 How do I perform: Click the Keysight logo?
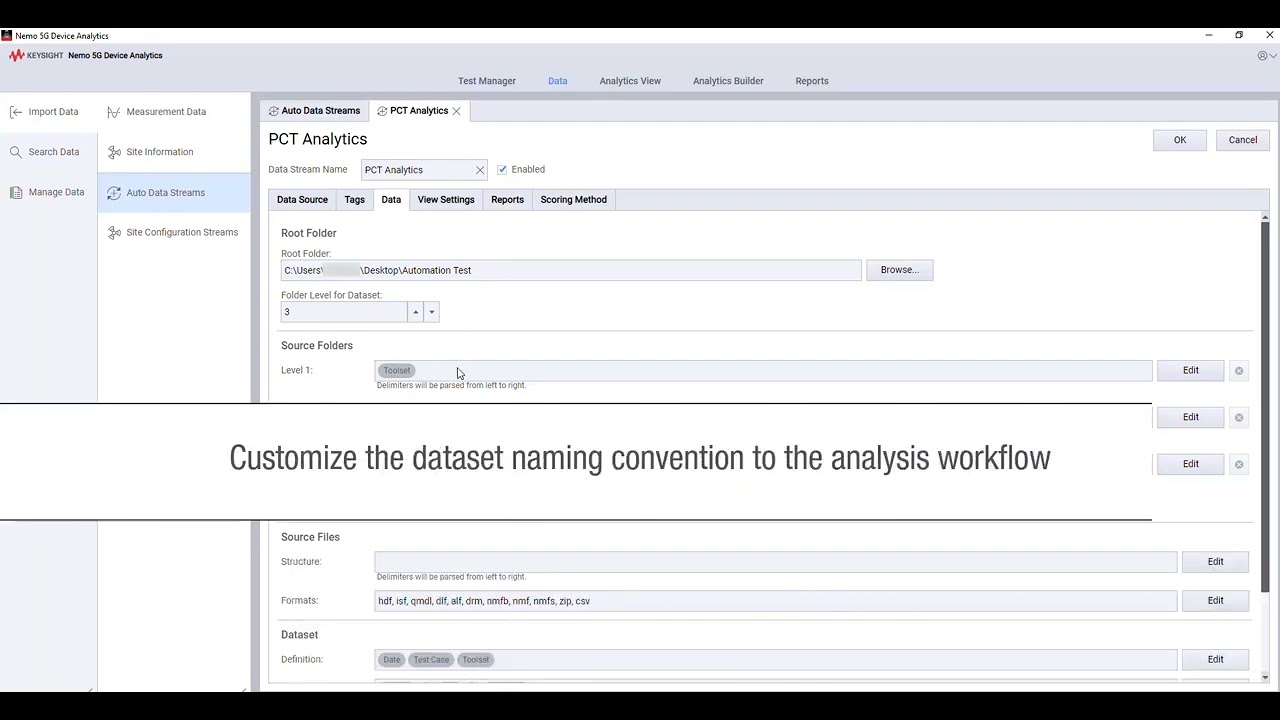(x=36, y=56)
